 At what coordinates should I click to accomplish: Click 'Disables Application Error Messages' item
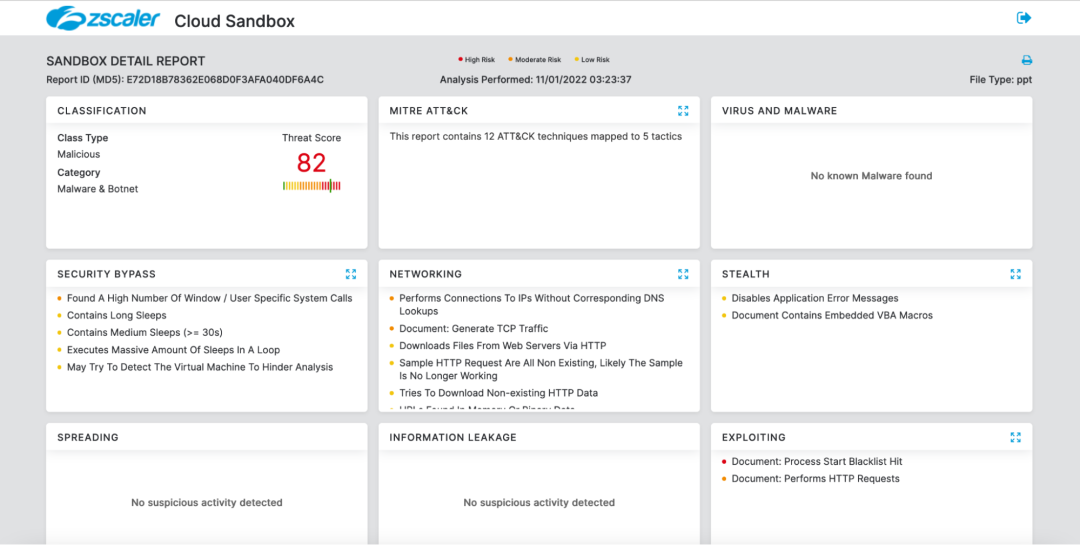pos(814,298)
